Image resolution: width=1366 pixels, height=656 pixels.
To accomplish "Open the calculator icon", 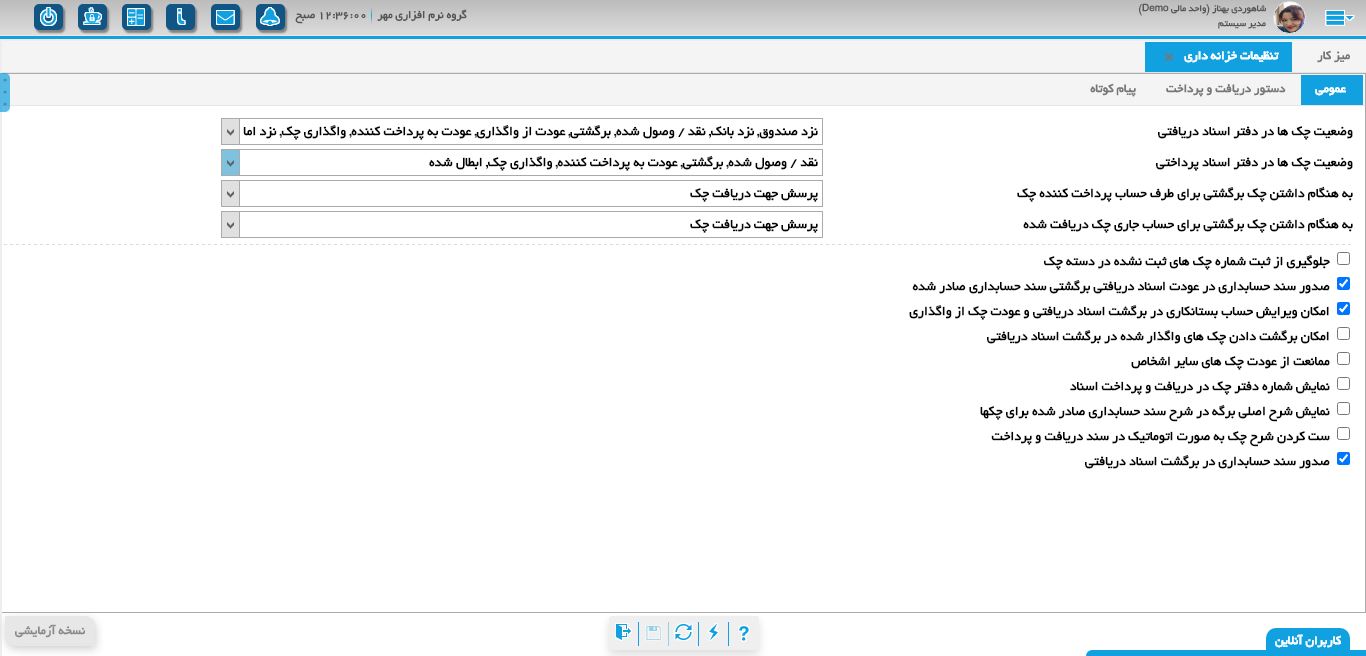I will pos(136,17).
